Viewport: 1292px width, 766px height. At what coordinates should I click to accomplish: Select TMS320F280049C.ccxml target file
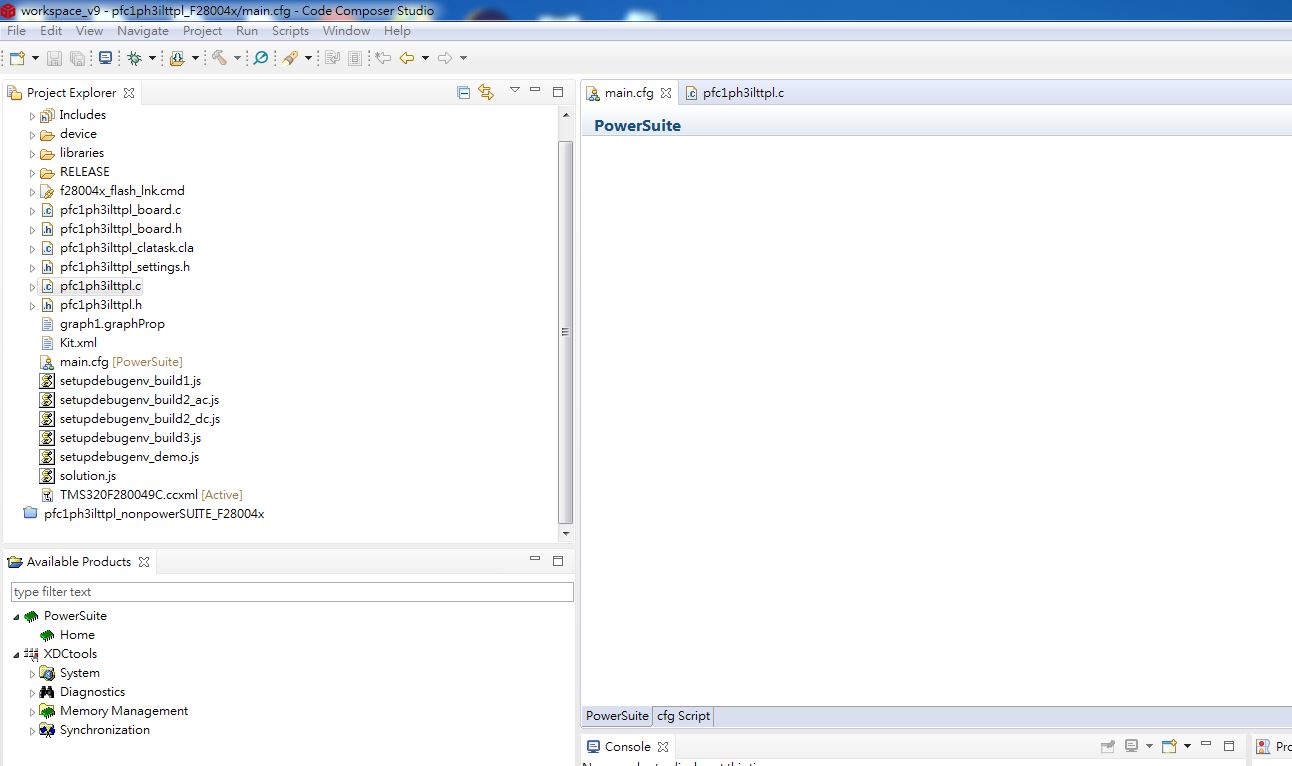click(150, 495)
